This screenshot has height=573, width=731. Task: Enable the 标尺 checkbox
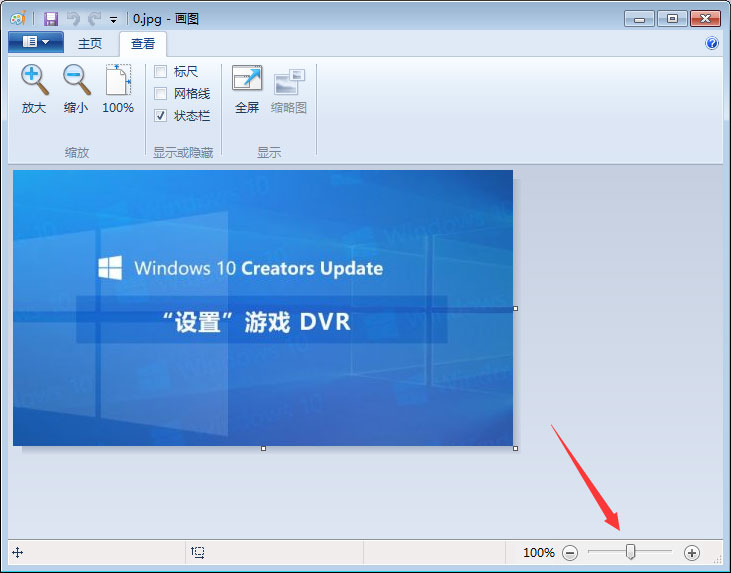click(160, 72)
